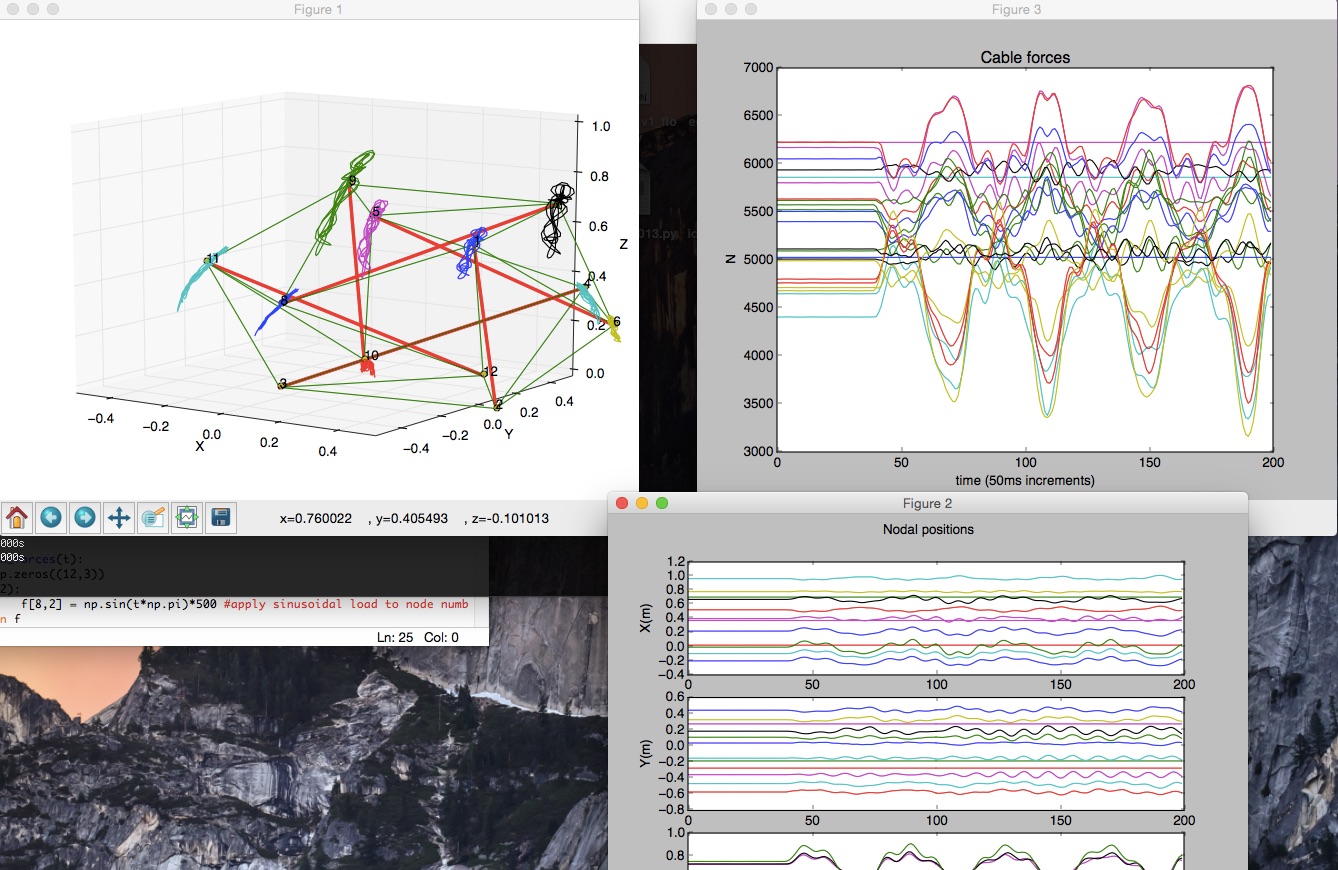Click the Figure 2 window title bar
The height and width of the screenshot is (870, 1338).
927,503
